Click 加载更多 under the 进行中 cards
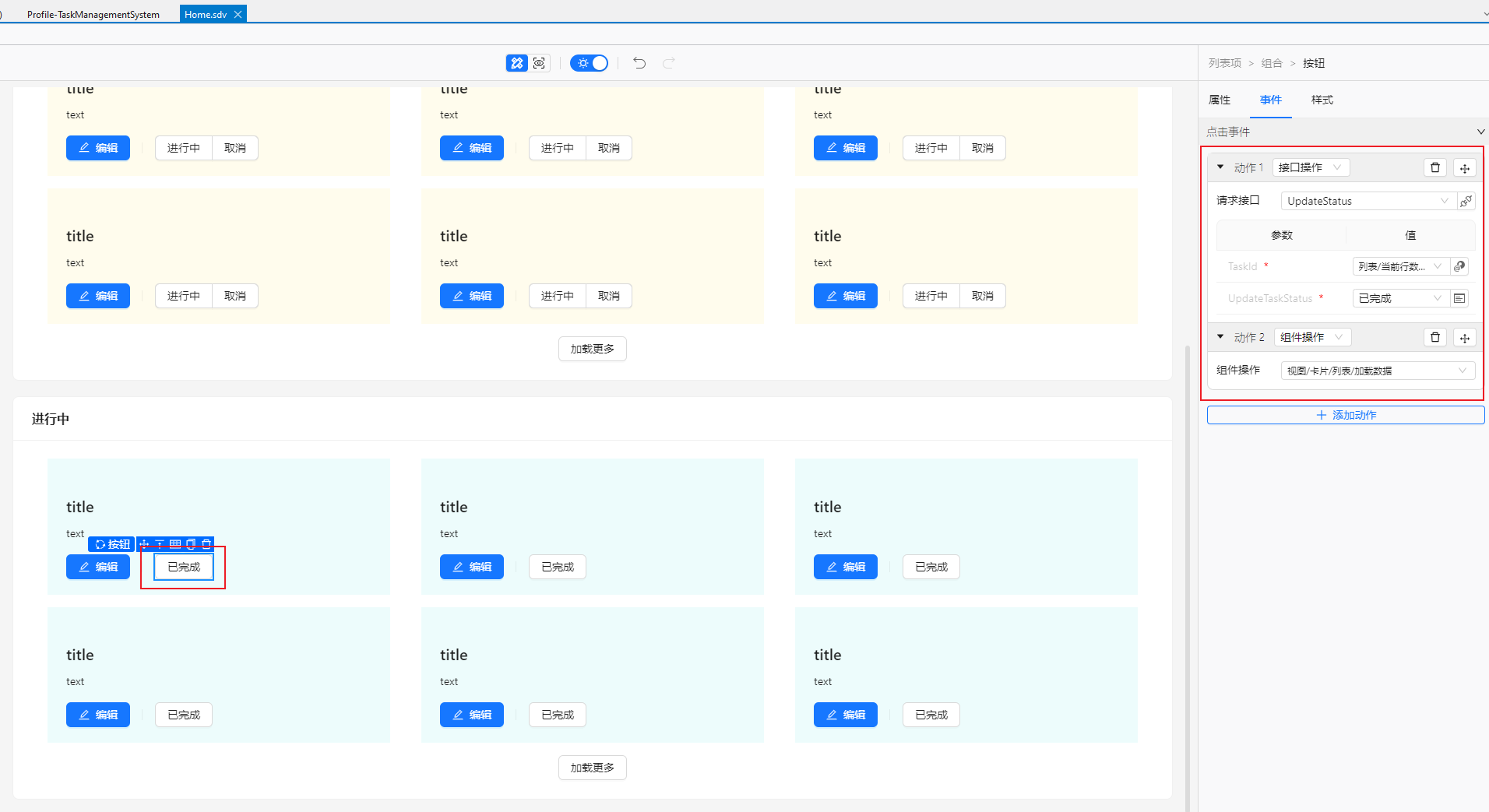 [593, 768]
